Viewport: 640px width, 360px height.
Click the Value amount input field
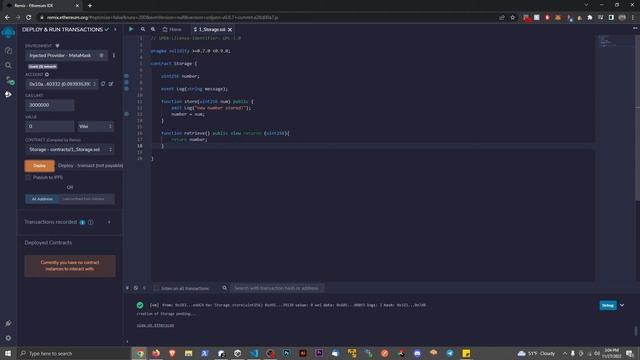(x=50, y=126)
